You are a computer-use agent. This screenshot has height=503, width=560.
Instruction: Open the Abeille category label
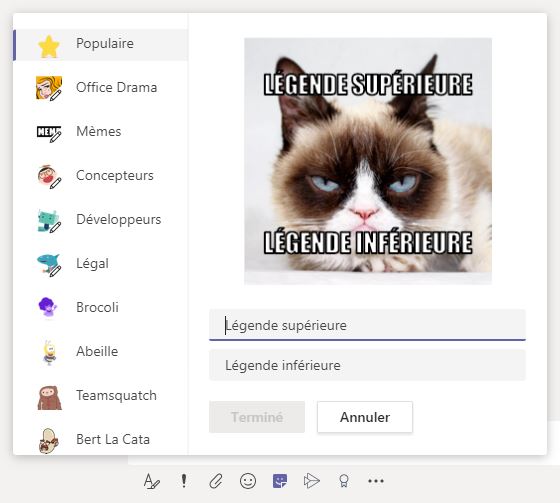coord(97,352)
